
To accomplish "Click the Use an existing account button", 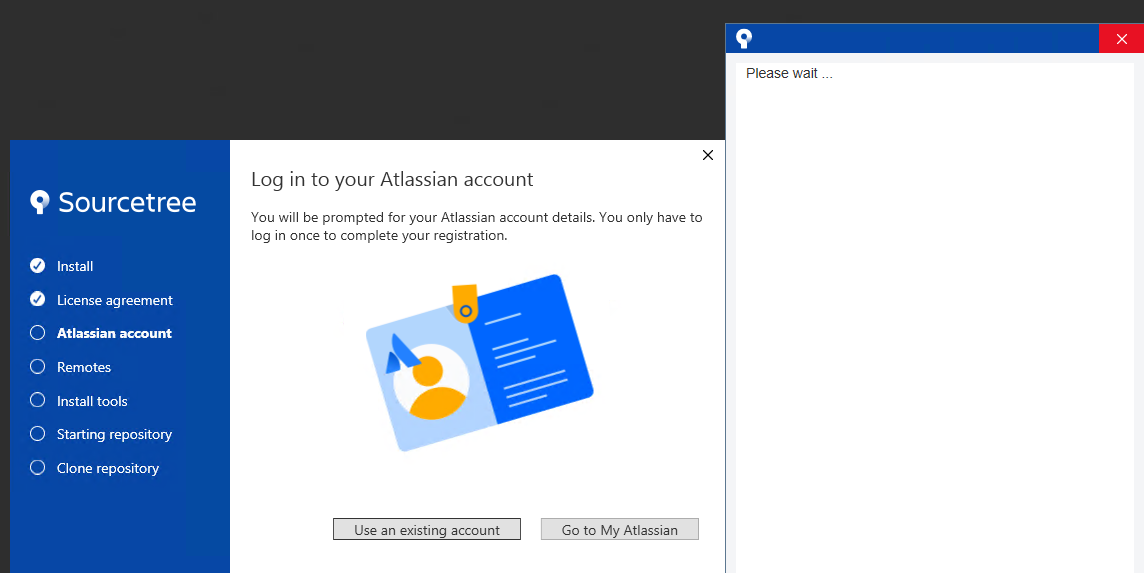I will pos(427,529).
